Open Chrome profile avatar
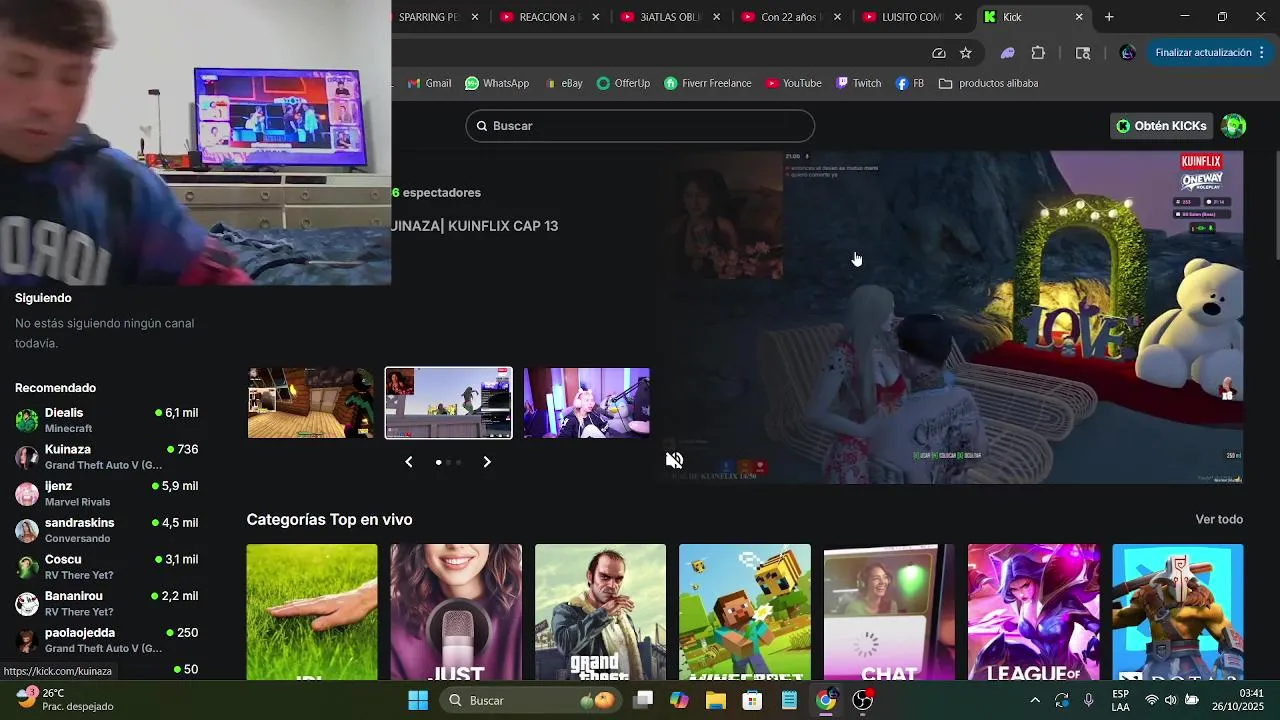 [x=1128, y=53]
